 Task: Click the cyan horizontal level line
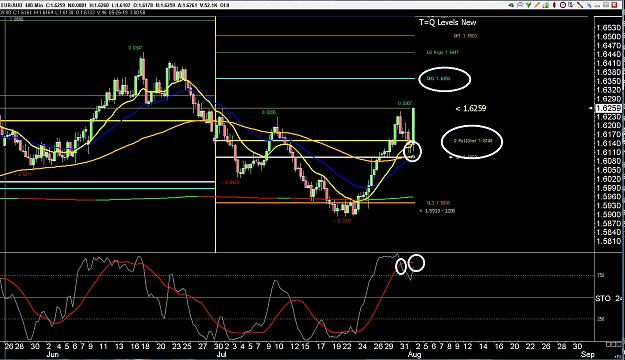pos(315,79)
